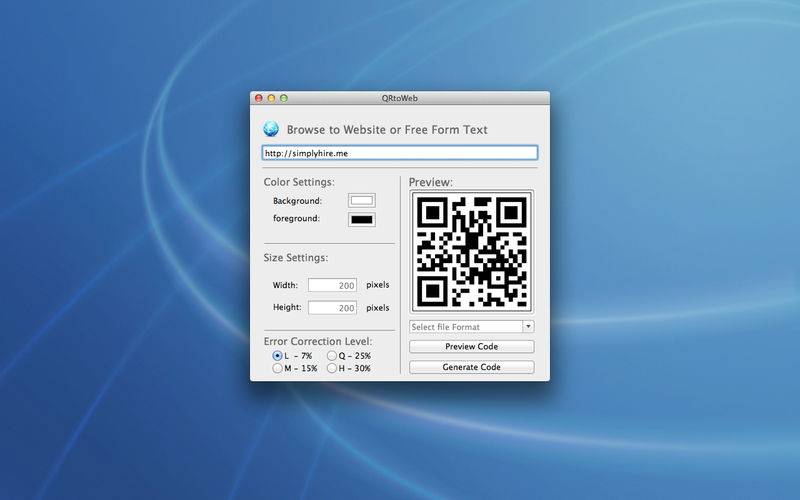The height and width of the screenshot is (500, 800).
Task: Select L - 7% error correction
Action: click(x=278, y=356)
